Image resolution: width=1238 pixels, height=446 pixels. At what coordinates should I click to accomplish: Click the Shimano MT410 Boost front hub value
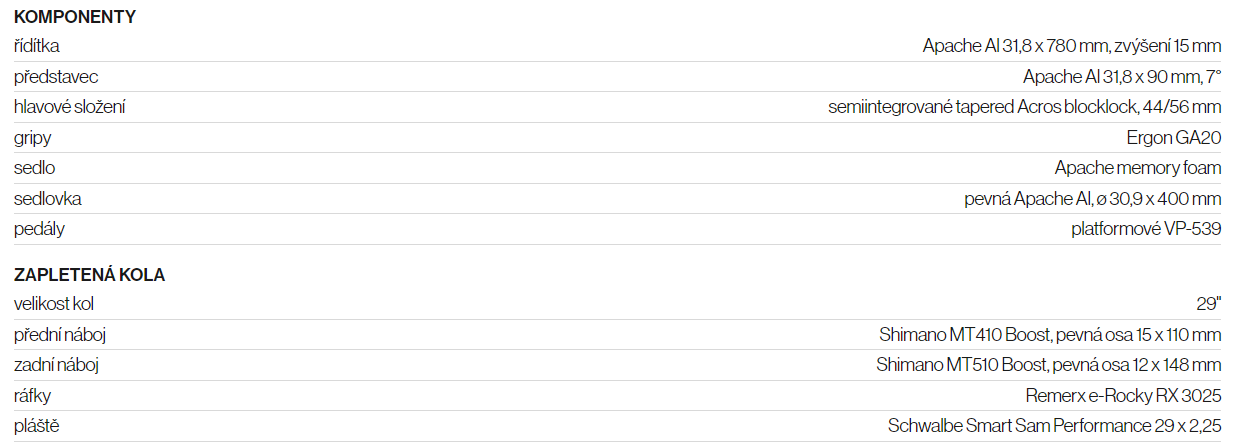[x=1050, y=335]
